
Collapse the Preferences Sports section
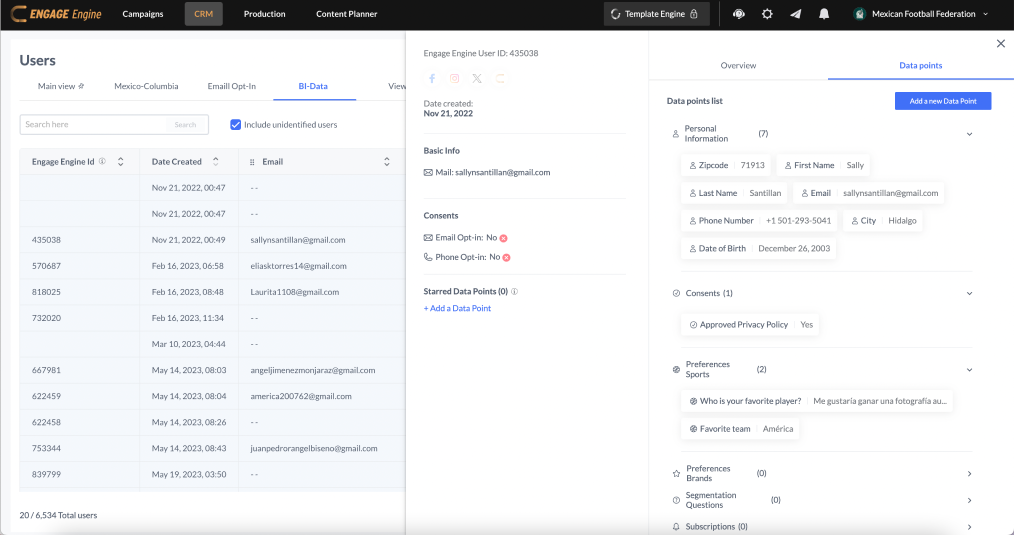coord(969,369)
